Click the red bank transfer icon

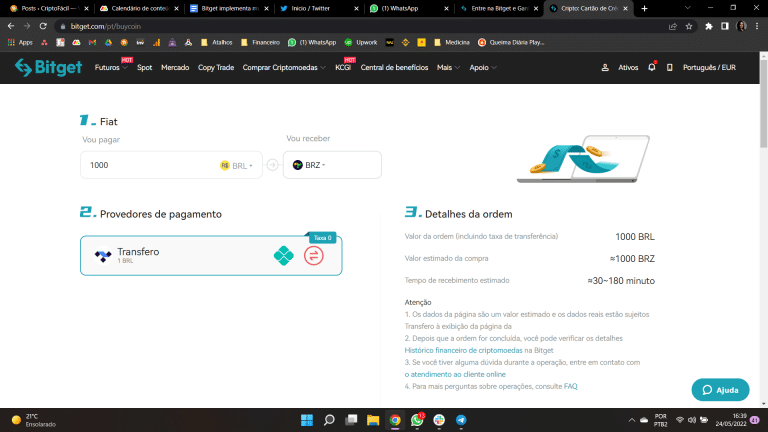pyautogui.click(x=313, y=256)
